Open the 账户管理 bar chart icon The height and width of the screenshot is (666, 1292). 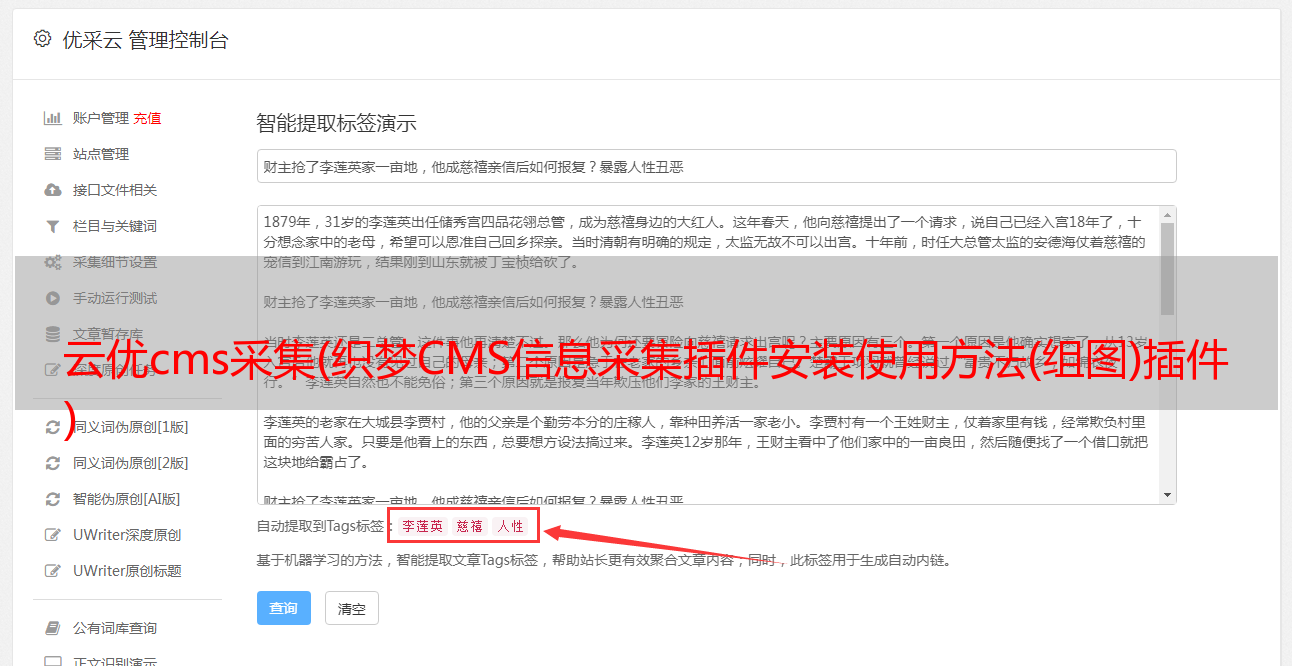[x=53, y=118]
